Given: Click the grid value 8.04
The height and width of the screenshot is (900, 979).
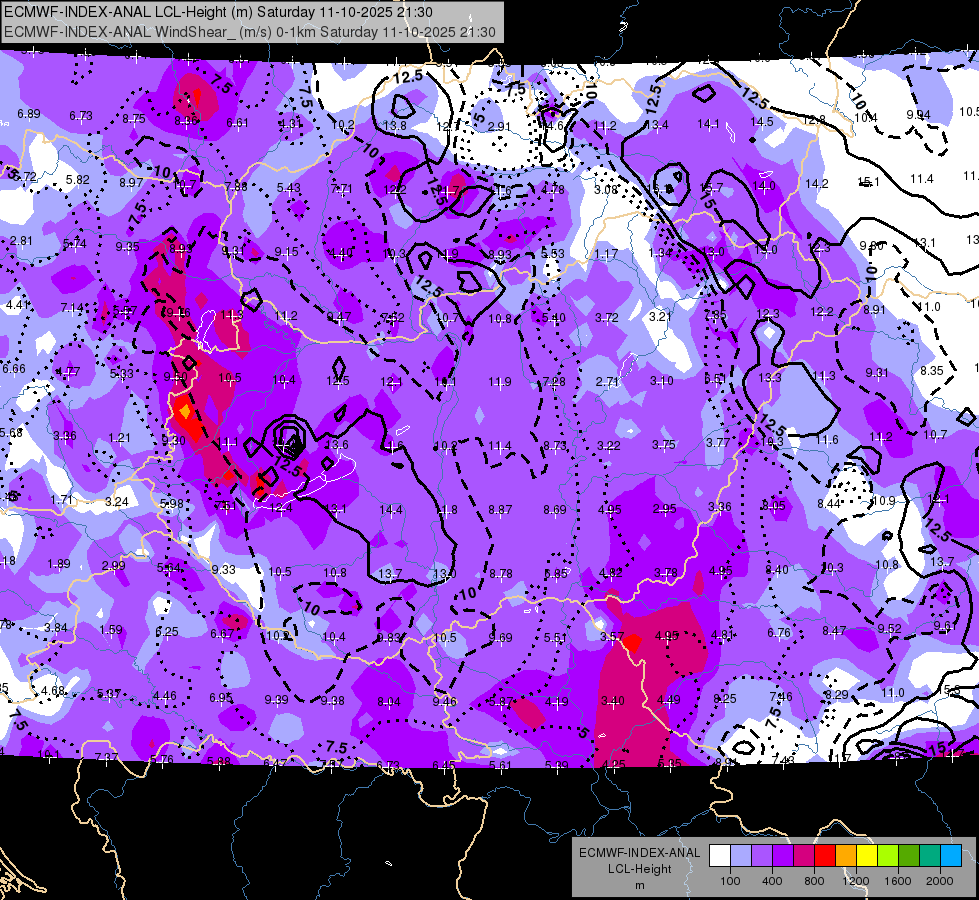Looking at the screenshot, I should [x=388, y=702].
